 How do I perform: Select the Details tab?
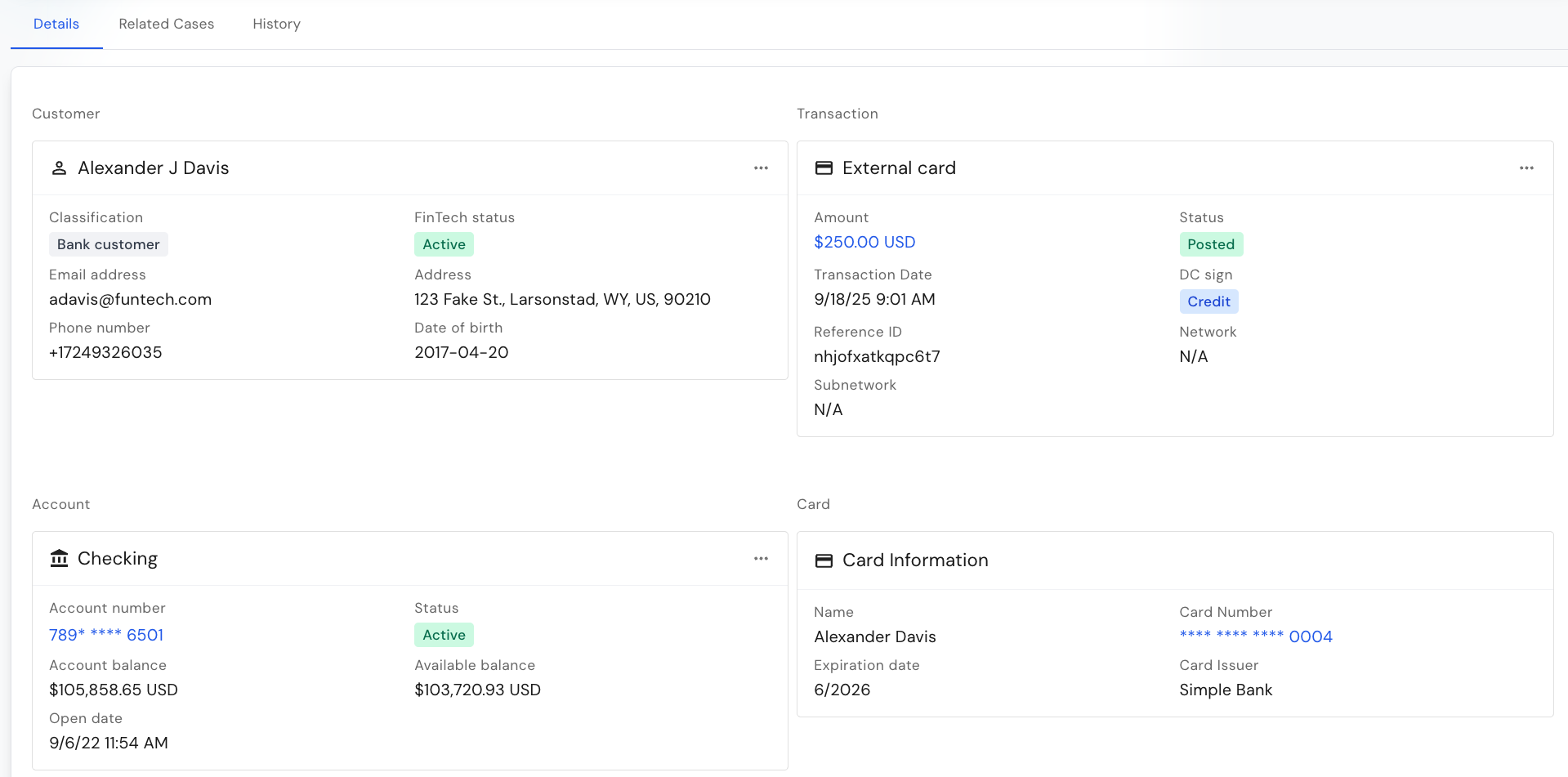[x=56, y=25]
